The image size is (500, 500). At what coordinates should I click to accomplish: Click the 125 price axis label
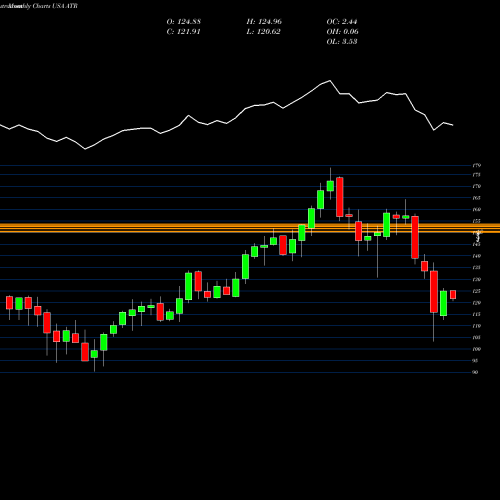(476, 291)
